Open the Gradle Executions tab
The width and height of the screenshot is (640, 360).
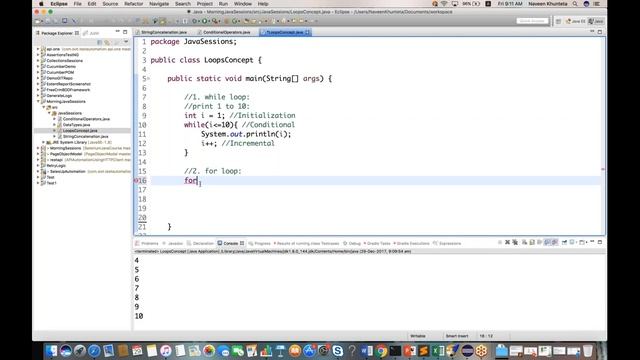coord(411,243)
